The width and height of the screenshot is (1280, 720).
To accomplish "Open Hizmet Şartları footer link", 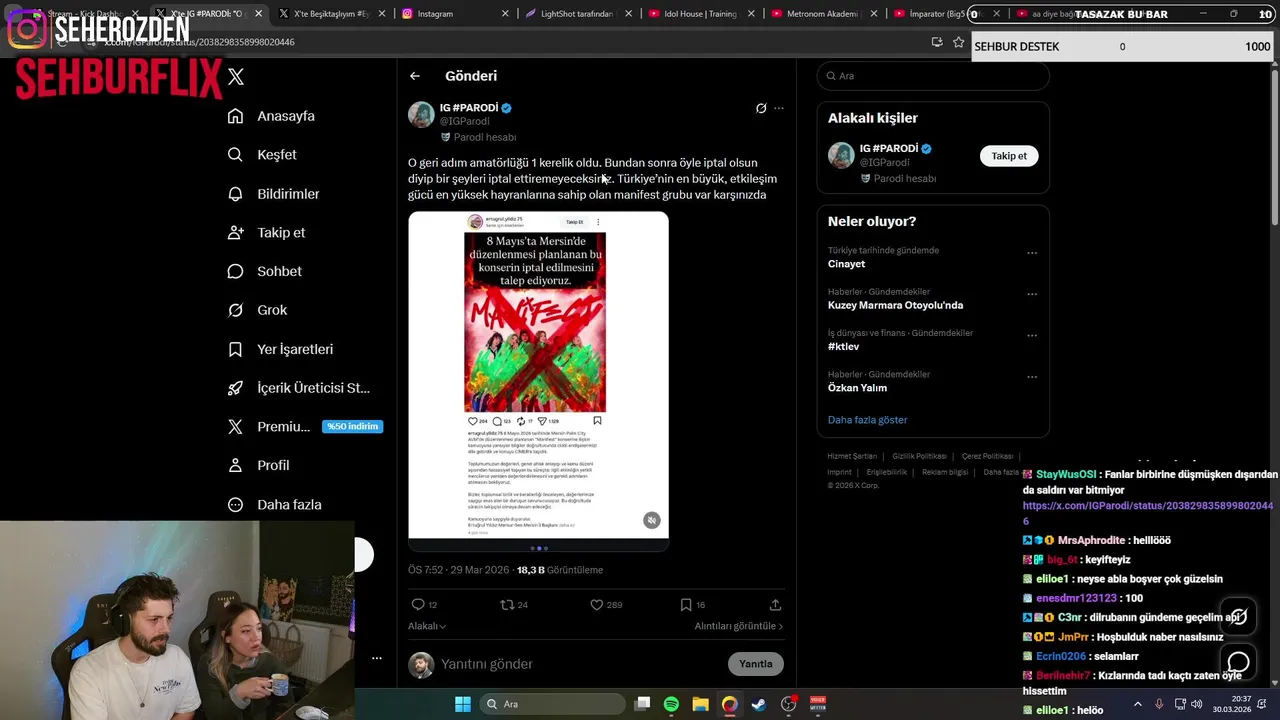I will (852, 456).
